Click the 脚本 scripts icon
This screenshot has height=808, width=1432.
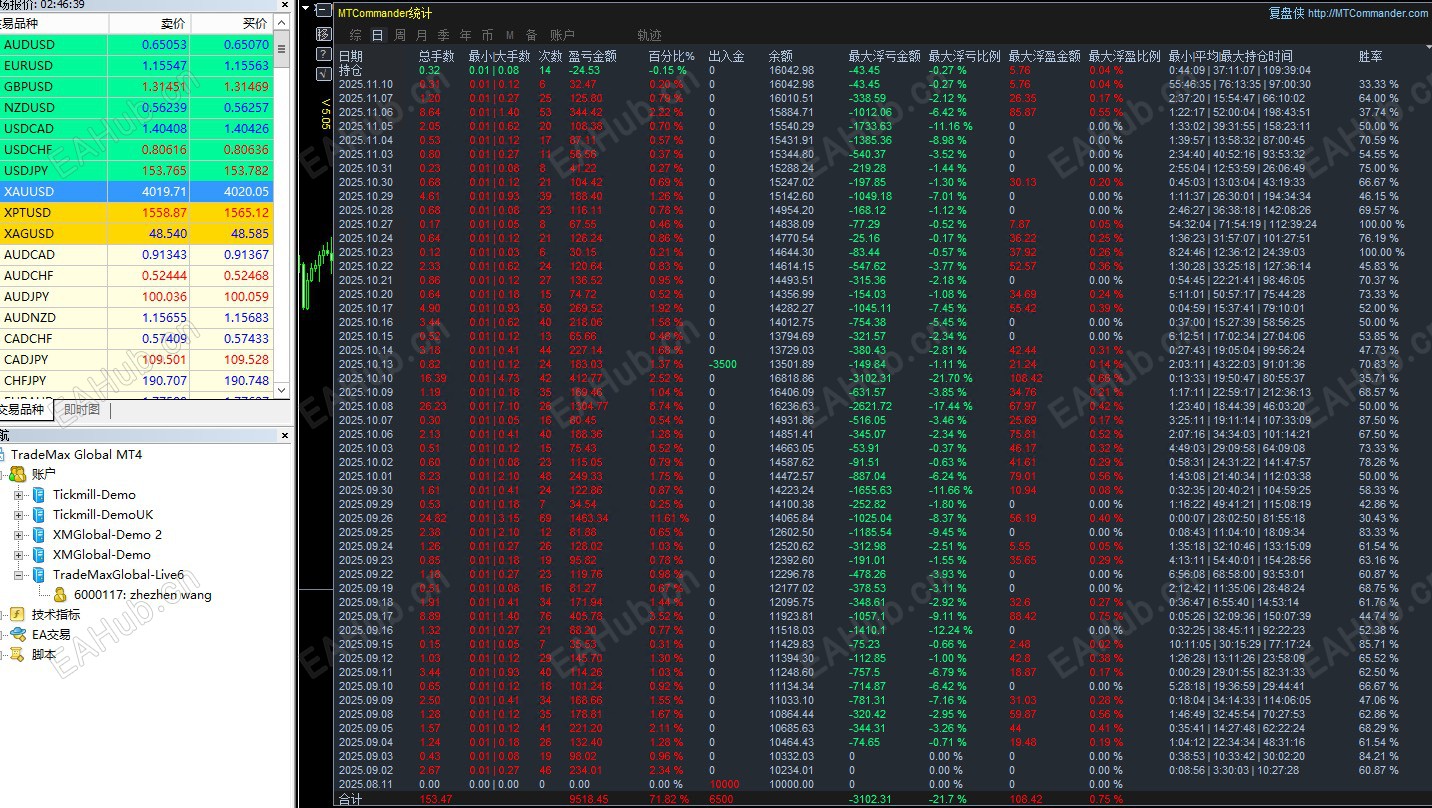(x=18, y=654)
